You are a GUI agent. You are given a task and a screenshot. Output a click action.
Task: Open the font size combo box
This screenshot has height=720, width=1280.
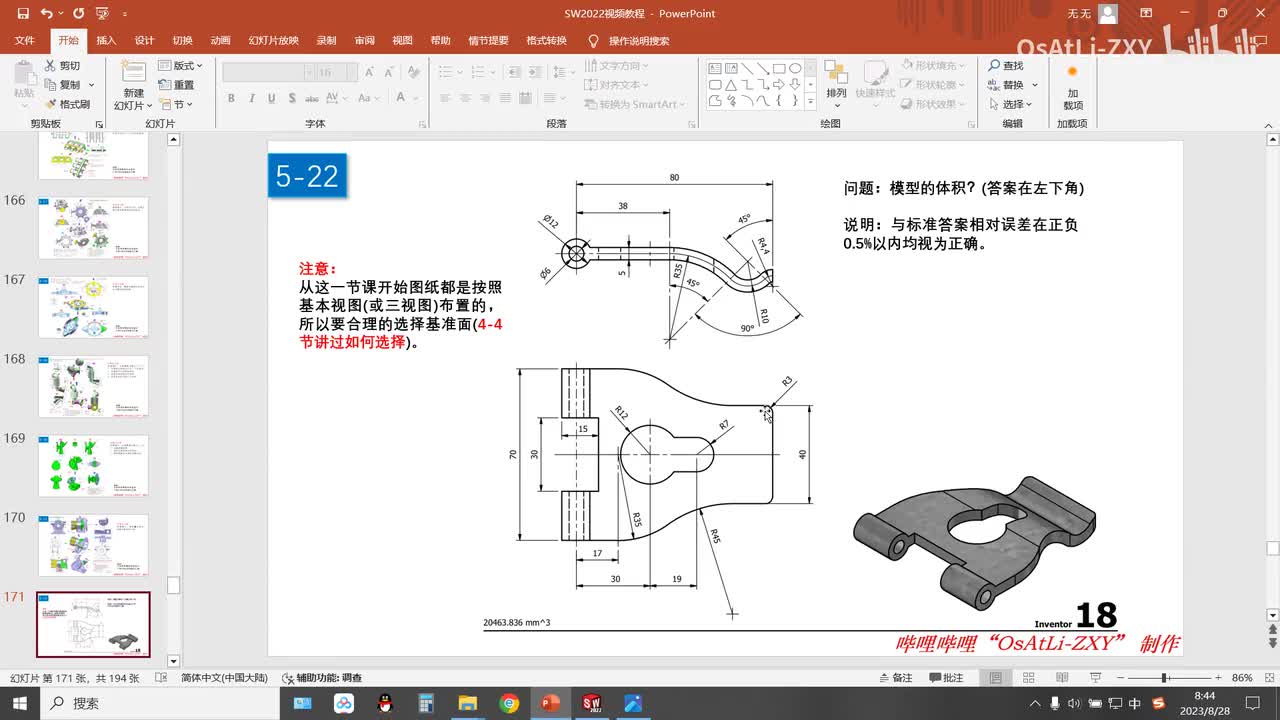click(x=337, y=72)
